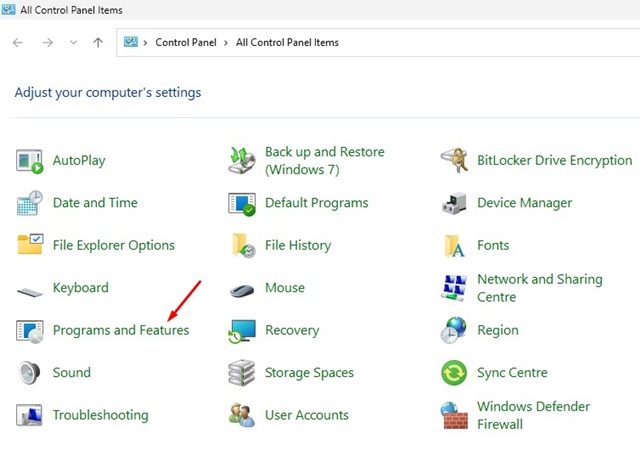
Task: Click the Up one level arrow
Action: click(97, 43)
